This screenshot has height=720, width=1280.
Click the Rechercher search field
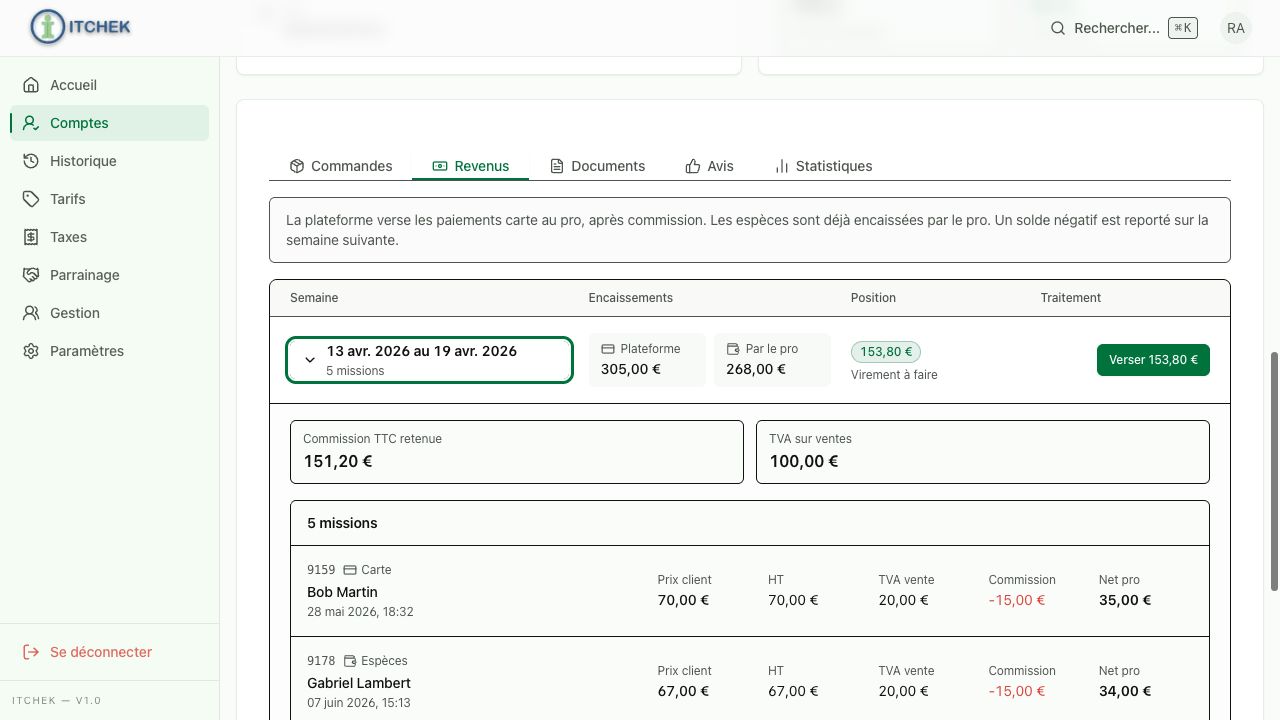(x=1123, y=28)
